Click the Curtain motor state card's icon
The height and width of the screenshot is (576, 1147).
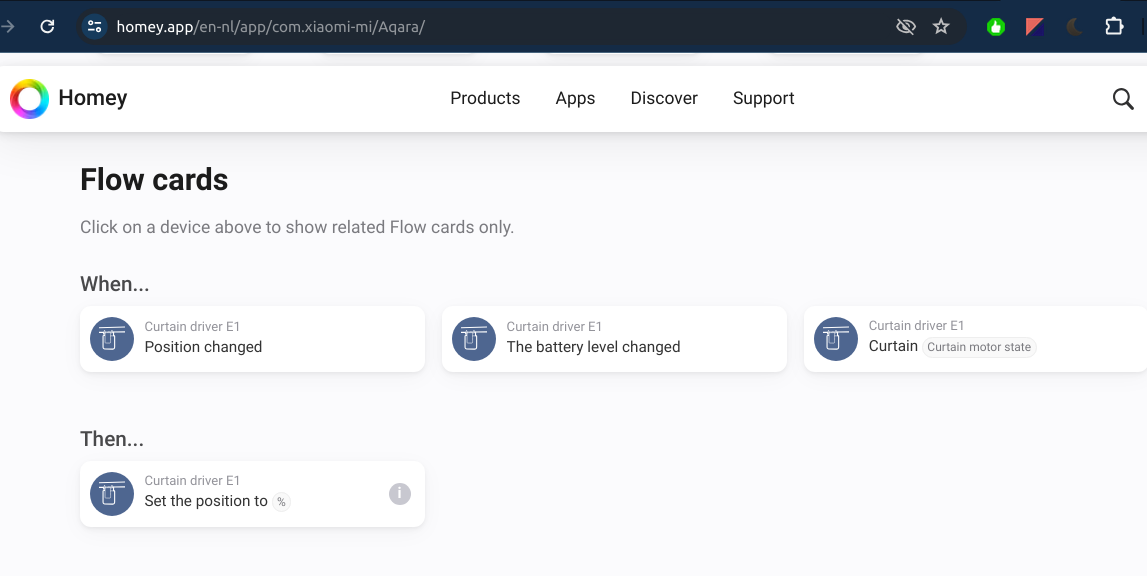point(836,339)
